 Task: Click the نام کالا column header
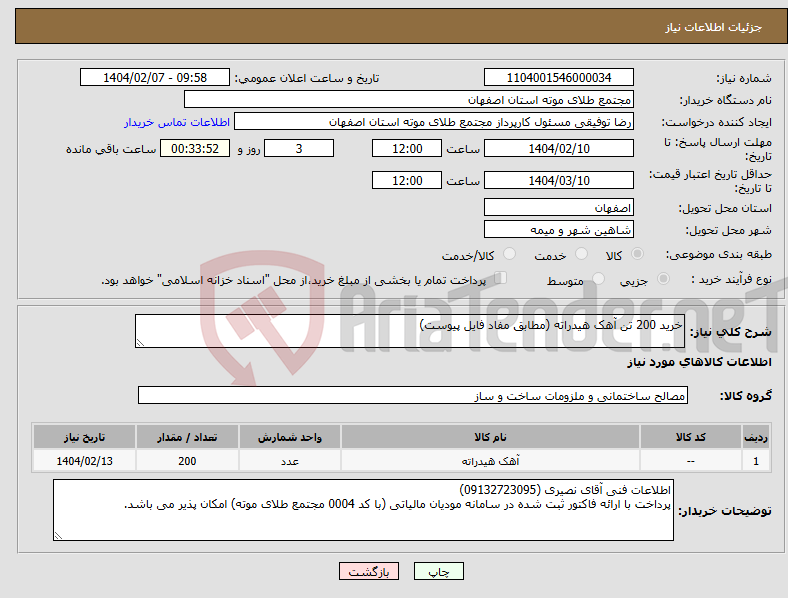pyautogui.click(x=490, y=437)
